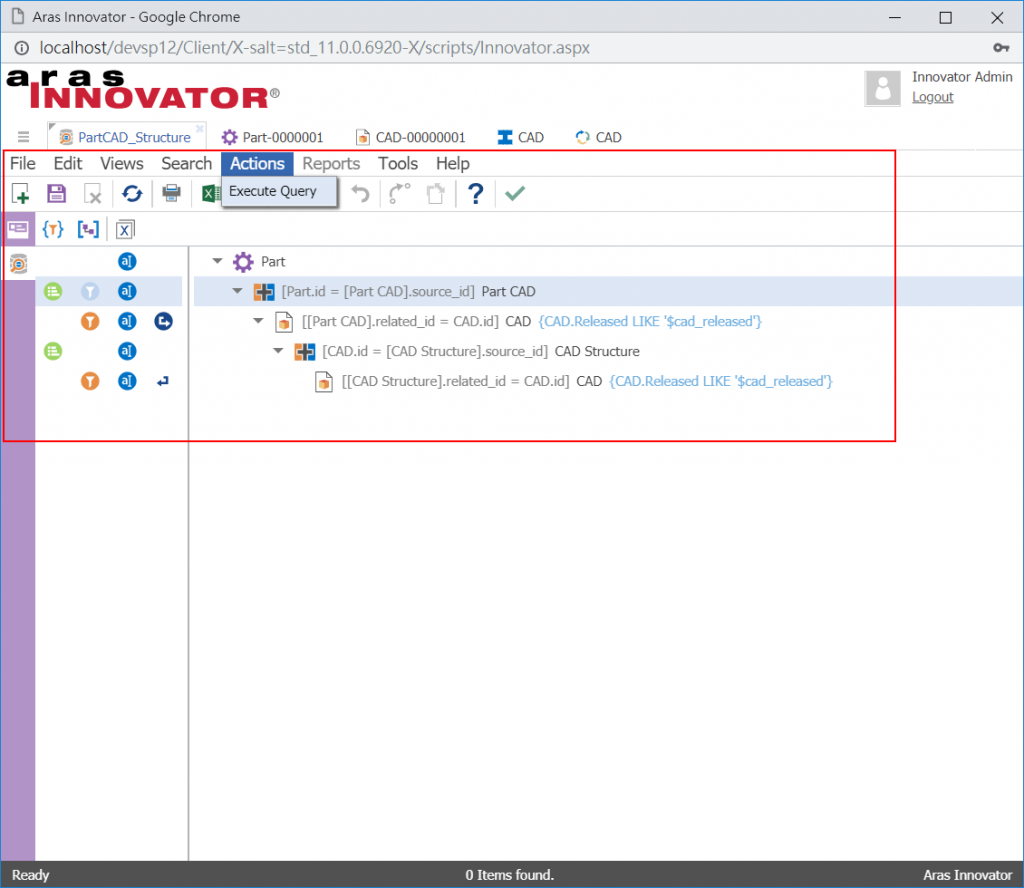Click the user avatar picture
This screenshot has height=888, width=1024.
tap(882, 88)
